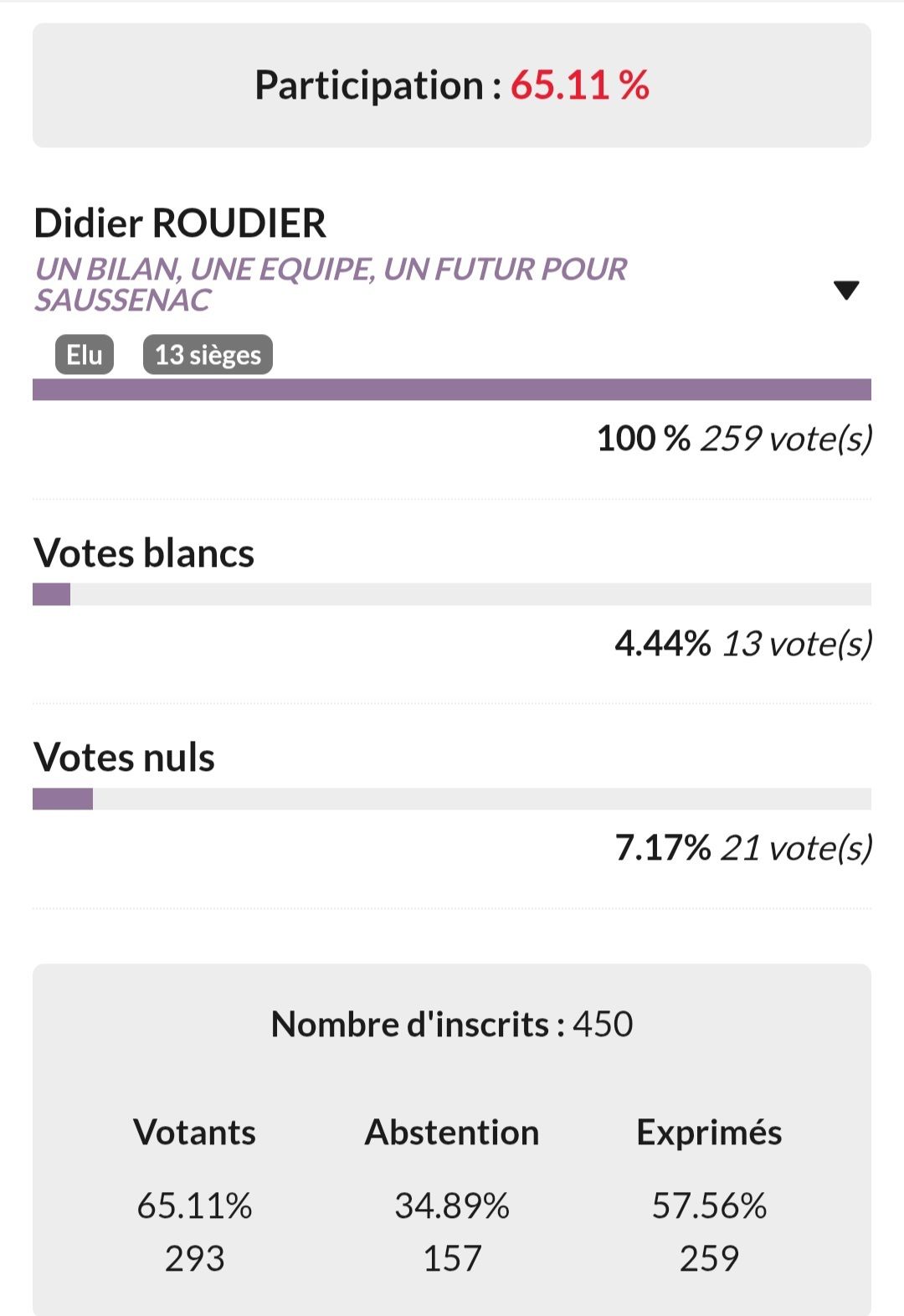The image size is (904, 1316).
Task: Click the 'Votes nuls' heading
Action: click(x=125, y=758)
